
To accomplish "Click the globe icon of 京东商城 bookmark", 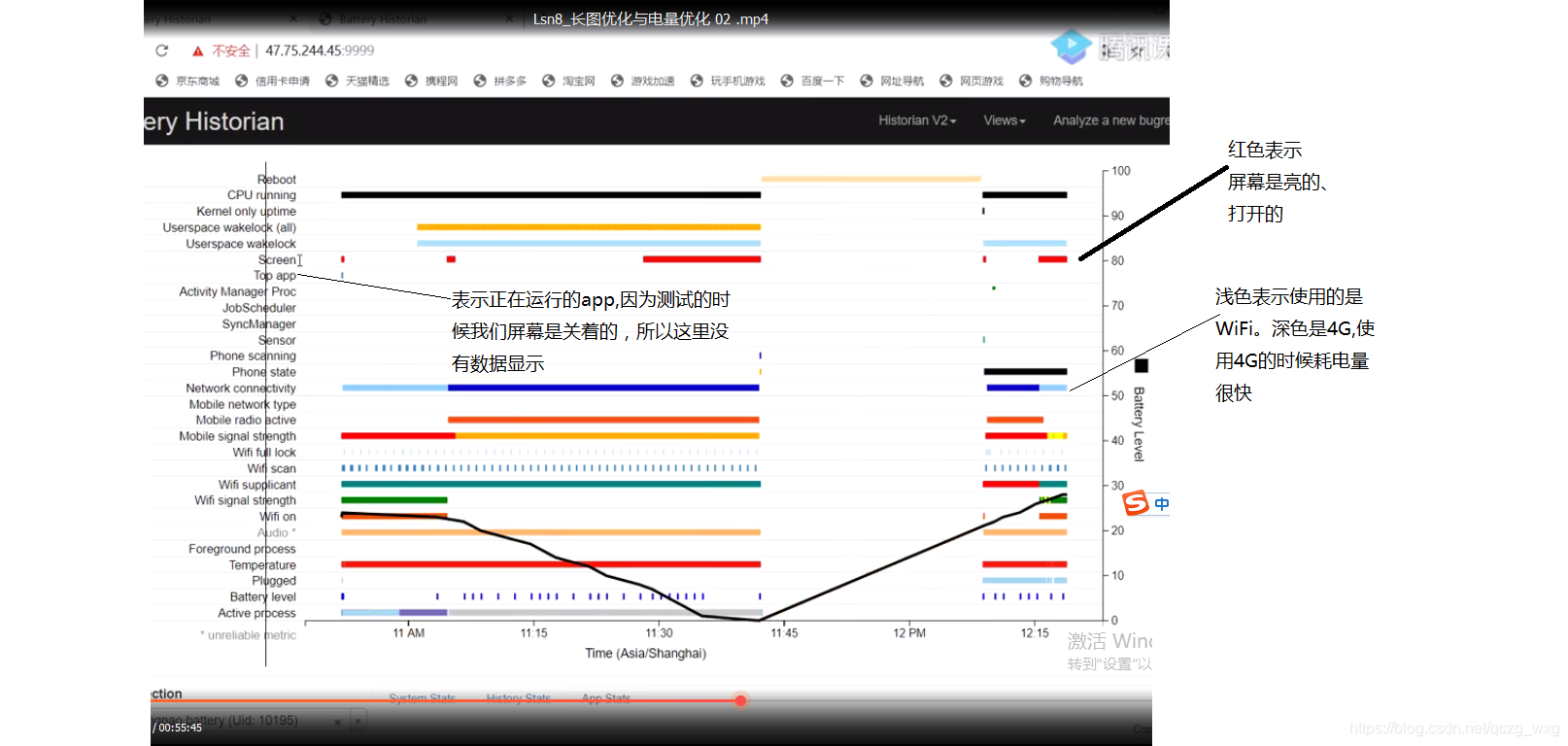I will point(162,81).
